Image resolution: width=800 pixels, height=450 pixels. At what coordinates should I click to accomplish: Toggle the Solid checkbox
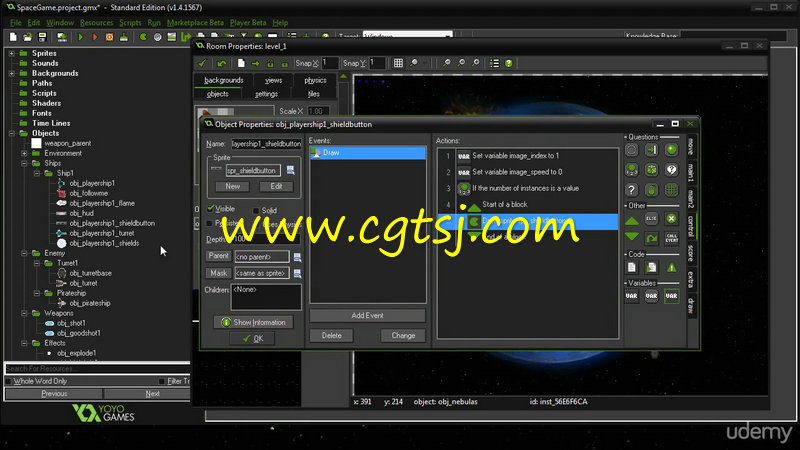tap(256, 210)
